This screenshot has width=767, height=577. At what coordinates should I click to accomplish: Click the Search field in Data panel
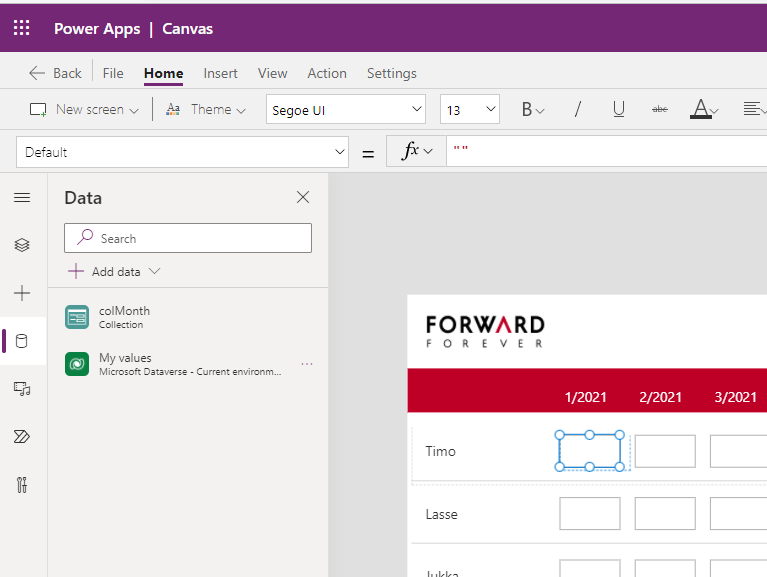click(188, 238)
